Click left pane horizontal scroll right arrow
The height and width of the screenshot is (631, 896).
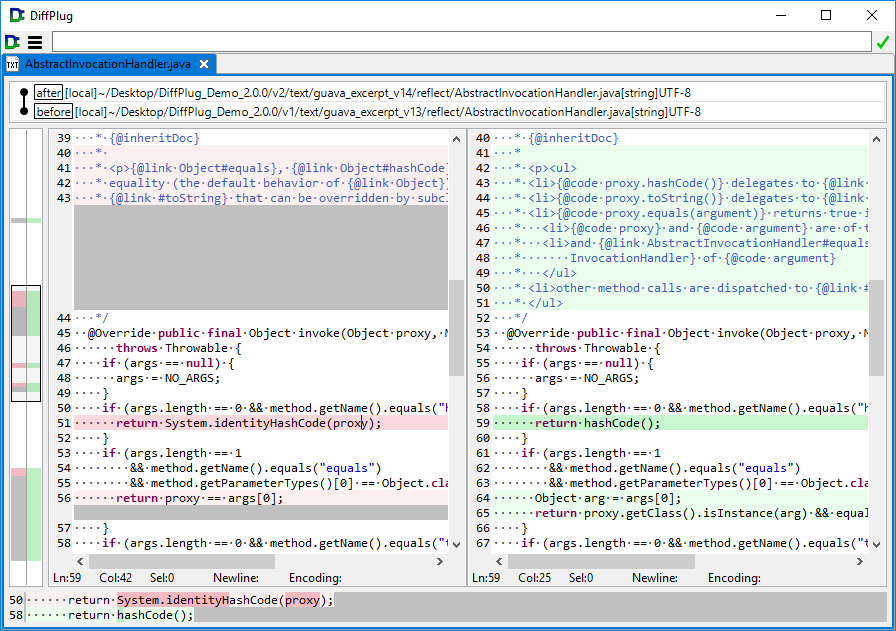439,561
